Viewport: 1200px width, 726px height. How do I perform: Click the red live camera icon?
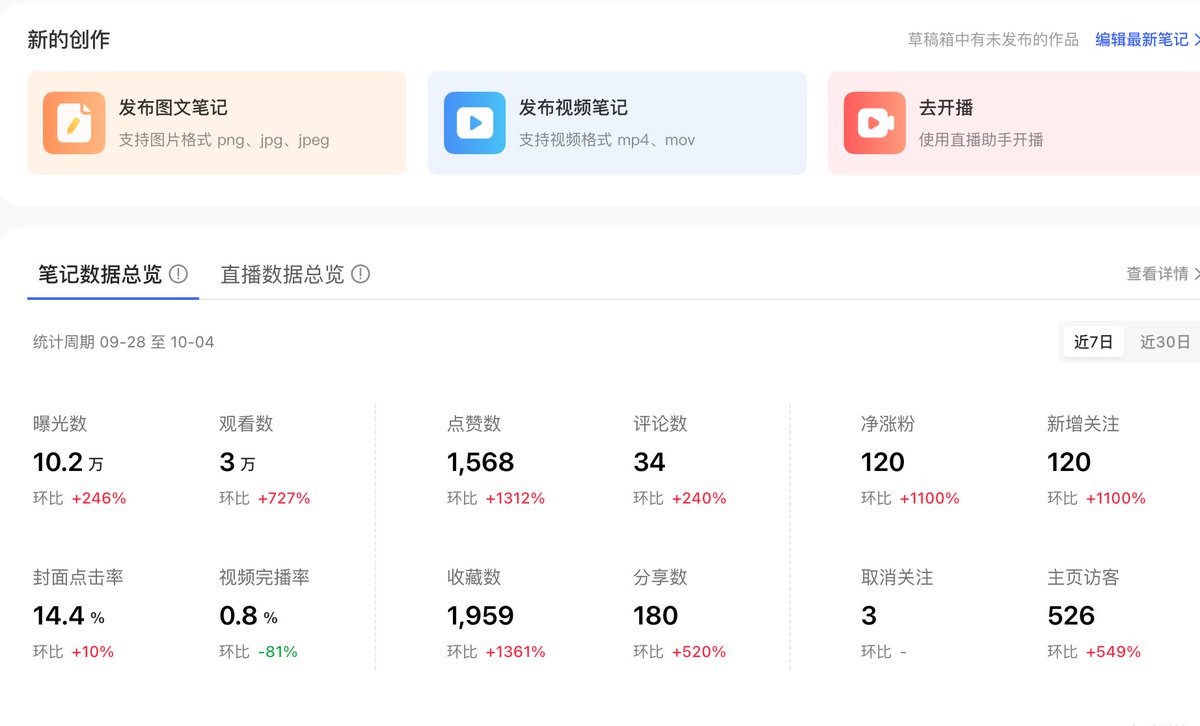tap(874, 123)
